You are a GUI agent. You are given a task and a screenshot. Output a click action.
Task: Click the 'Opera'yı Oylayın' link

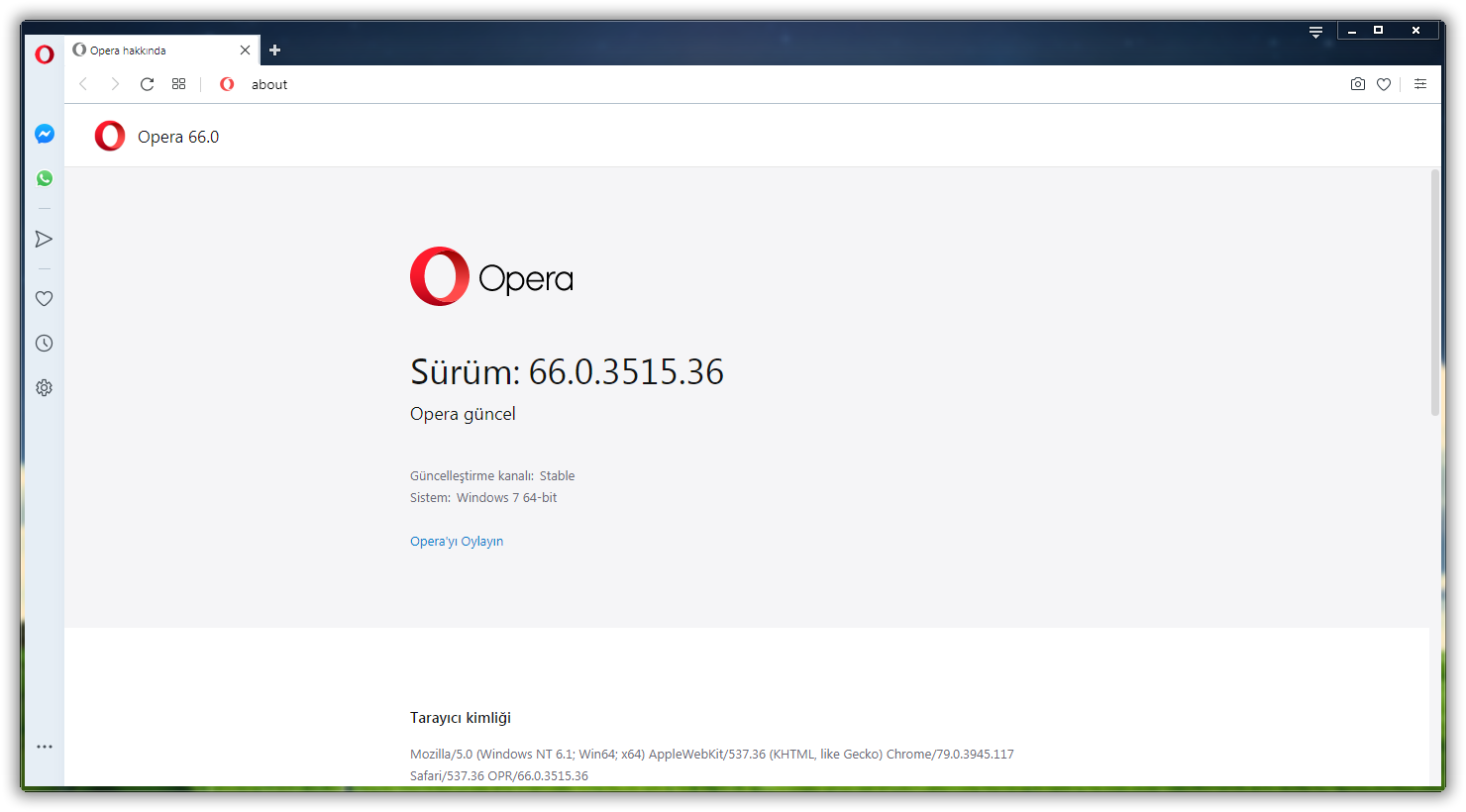pyautogui.click(x=457, y=542)
